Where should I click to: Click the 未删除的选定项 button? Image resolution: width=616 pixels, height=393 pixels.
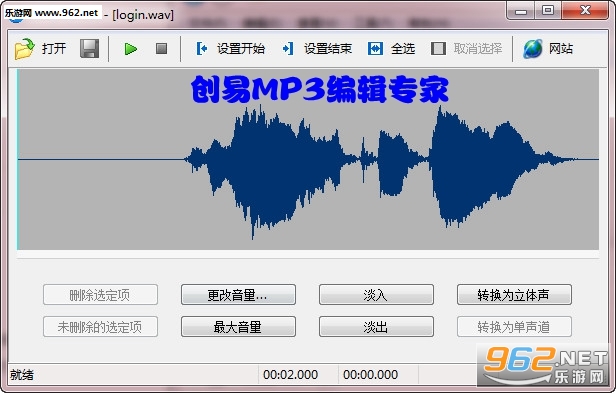click(x=100, y=327)
